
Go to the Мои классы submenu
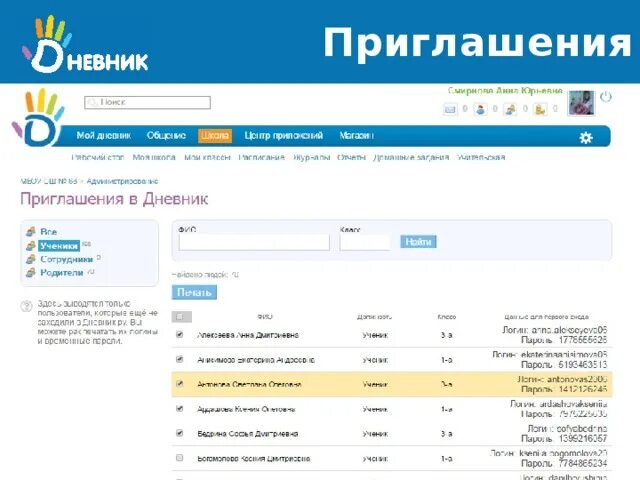click(207, 157)
